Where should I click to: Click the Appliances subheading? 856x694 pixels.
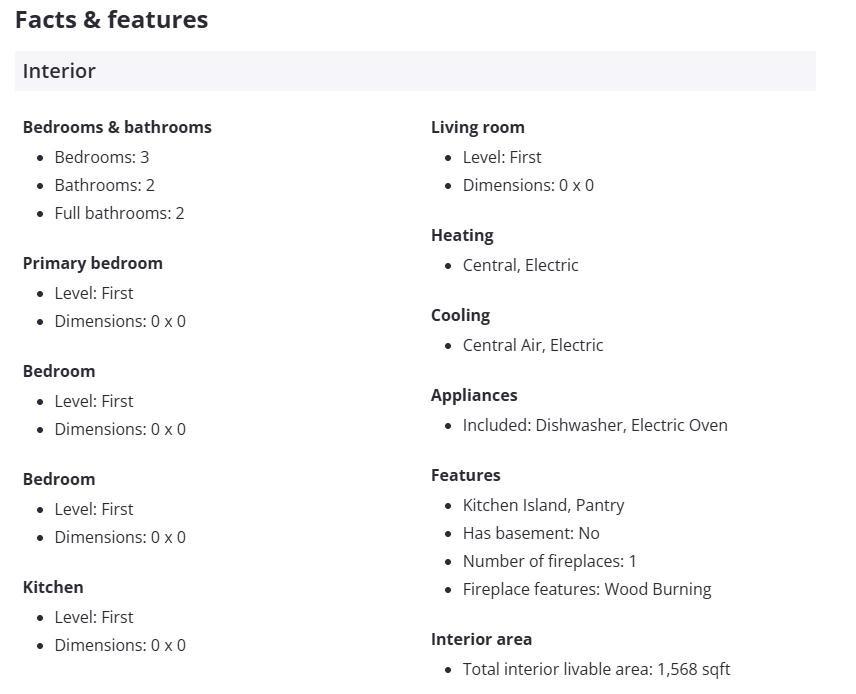(474, 395)
